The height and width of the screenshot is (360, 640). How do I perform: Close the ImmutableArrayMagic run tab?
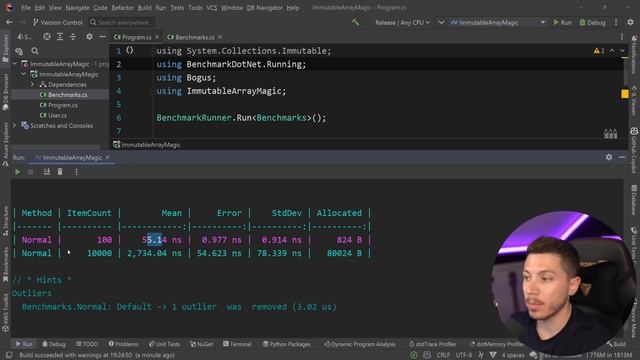click(x=107, y=158)
